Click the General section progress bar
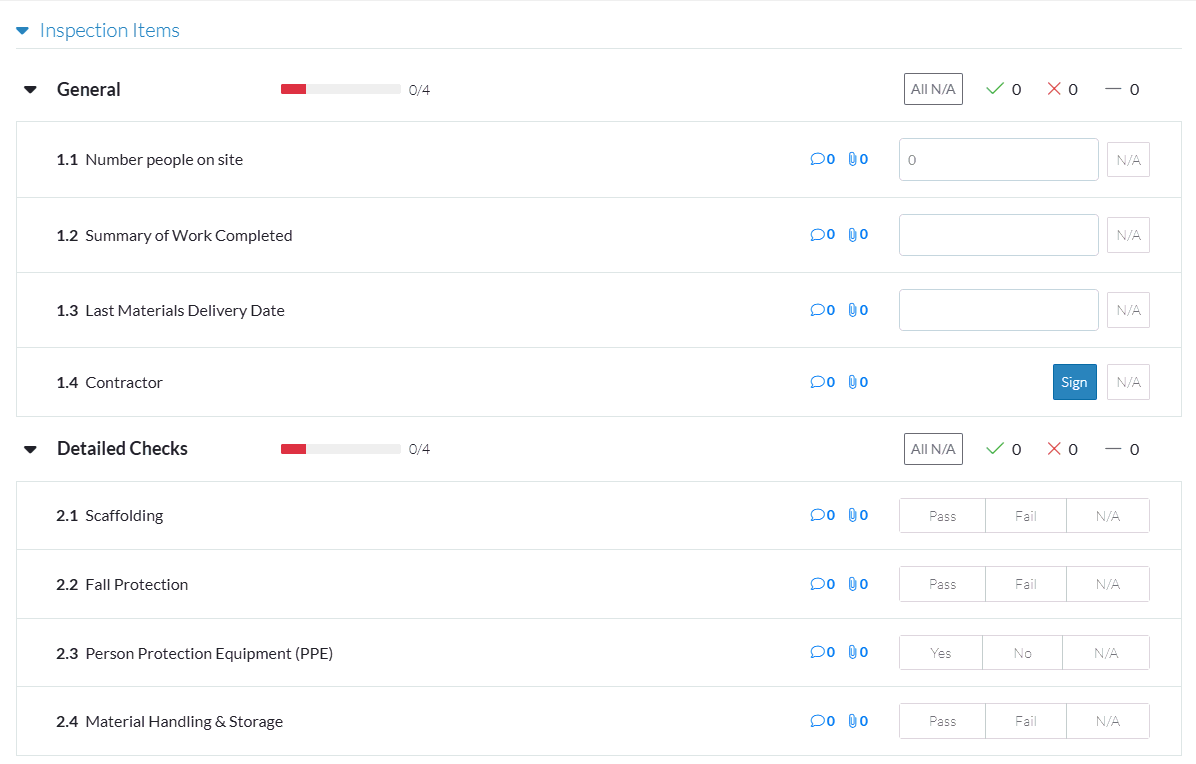This screenshot has width=1196, height=764. 340,89
